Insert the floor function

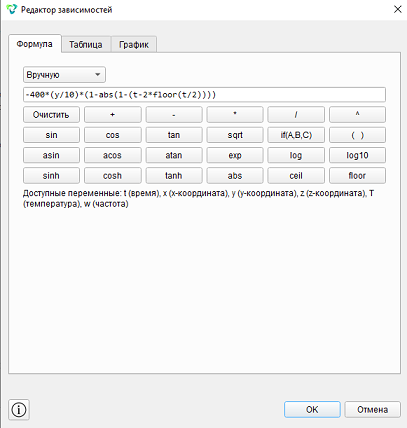click(357, 176)
